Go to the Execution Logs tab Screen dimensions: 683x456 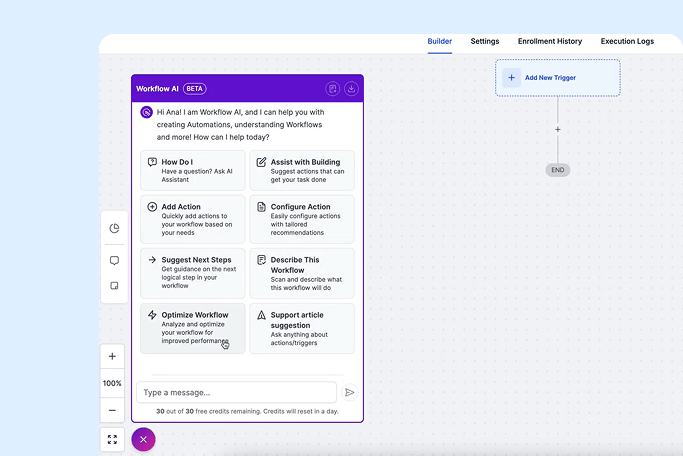click(627, 42)
